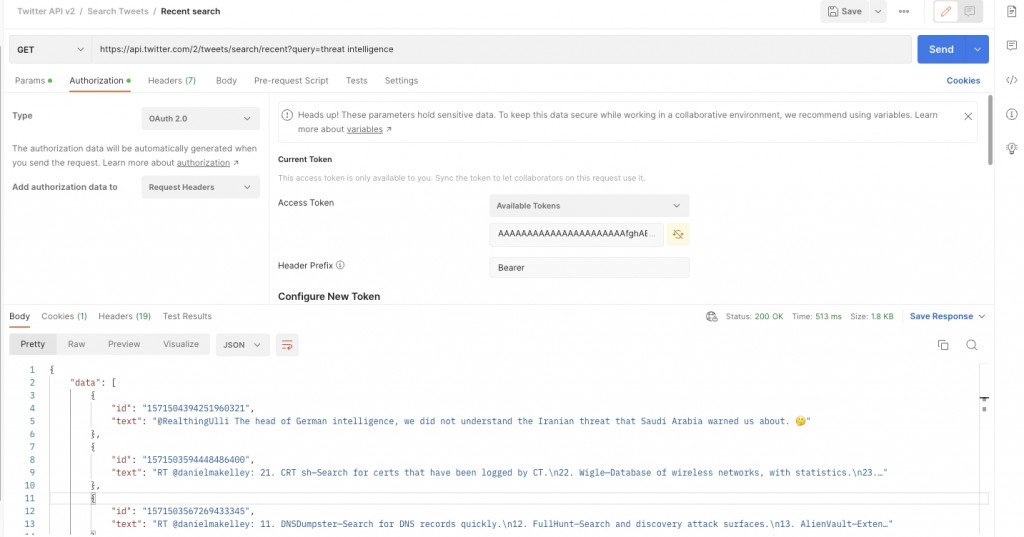Click the Status 200 OK text

754,317
